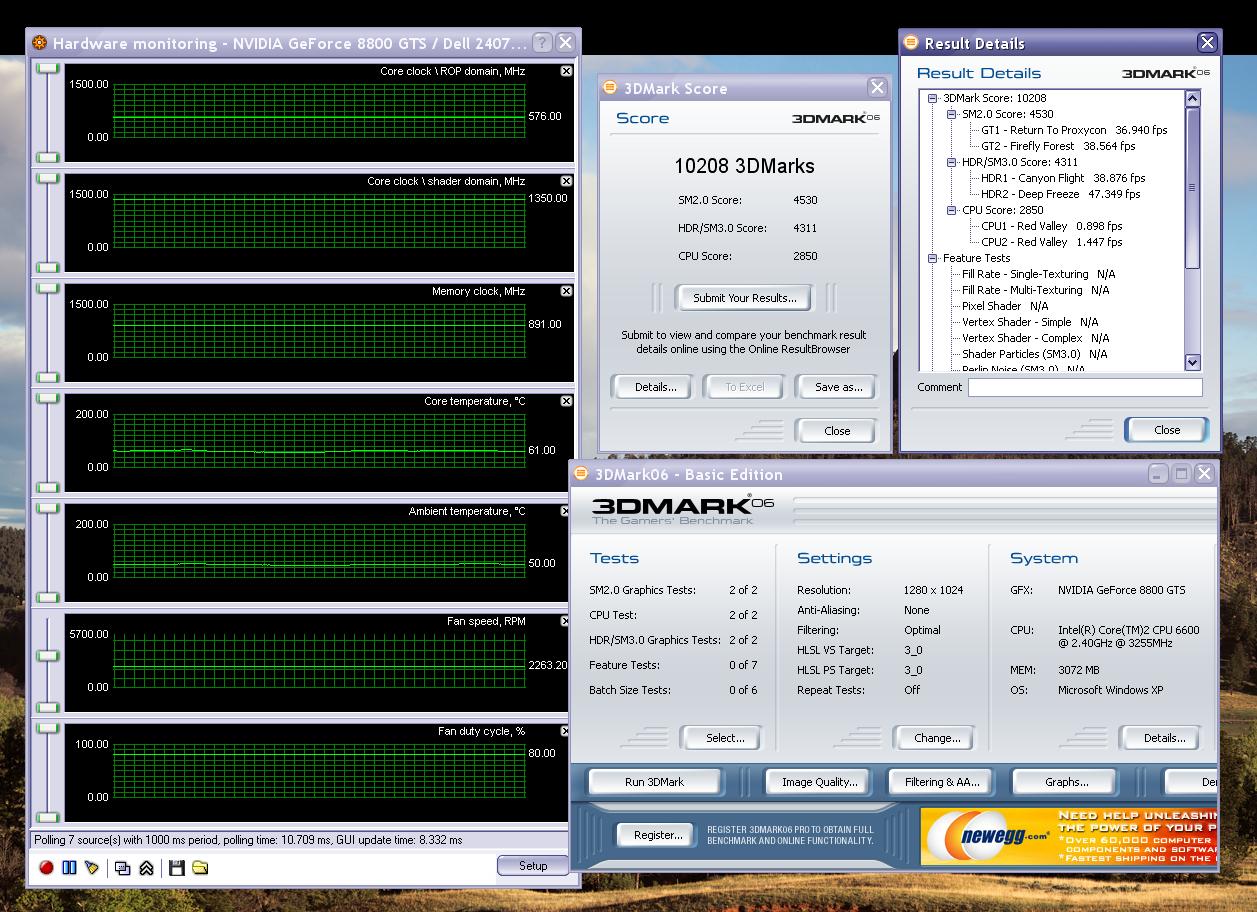Select HDR2 - Deep Freeze row

(1060, 194)
